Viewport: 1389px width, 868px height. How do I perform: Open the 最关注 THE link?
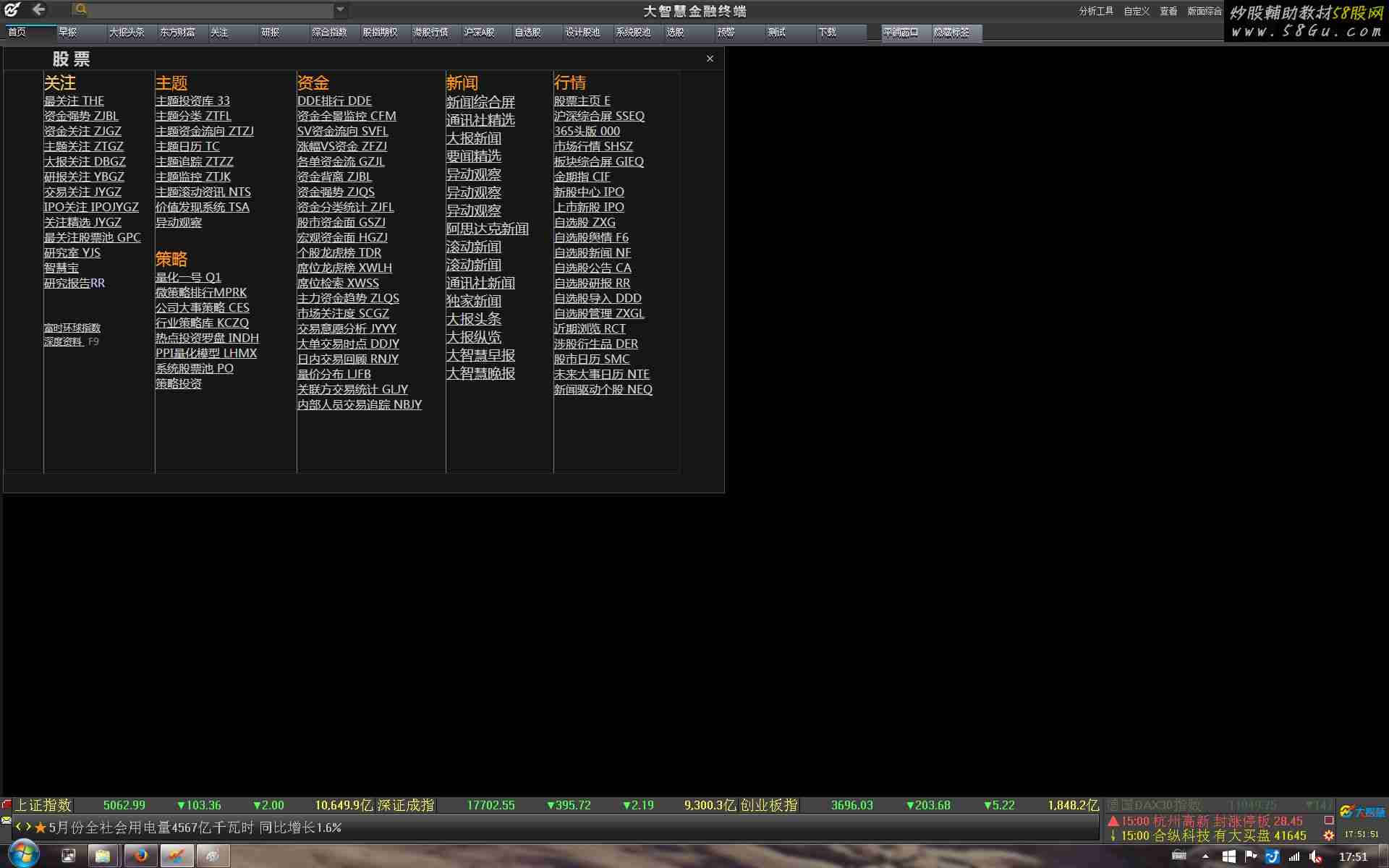(x=74, y=101)
